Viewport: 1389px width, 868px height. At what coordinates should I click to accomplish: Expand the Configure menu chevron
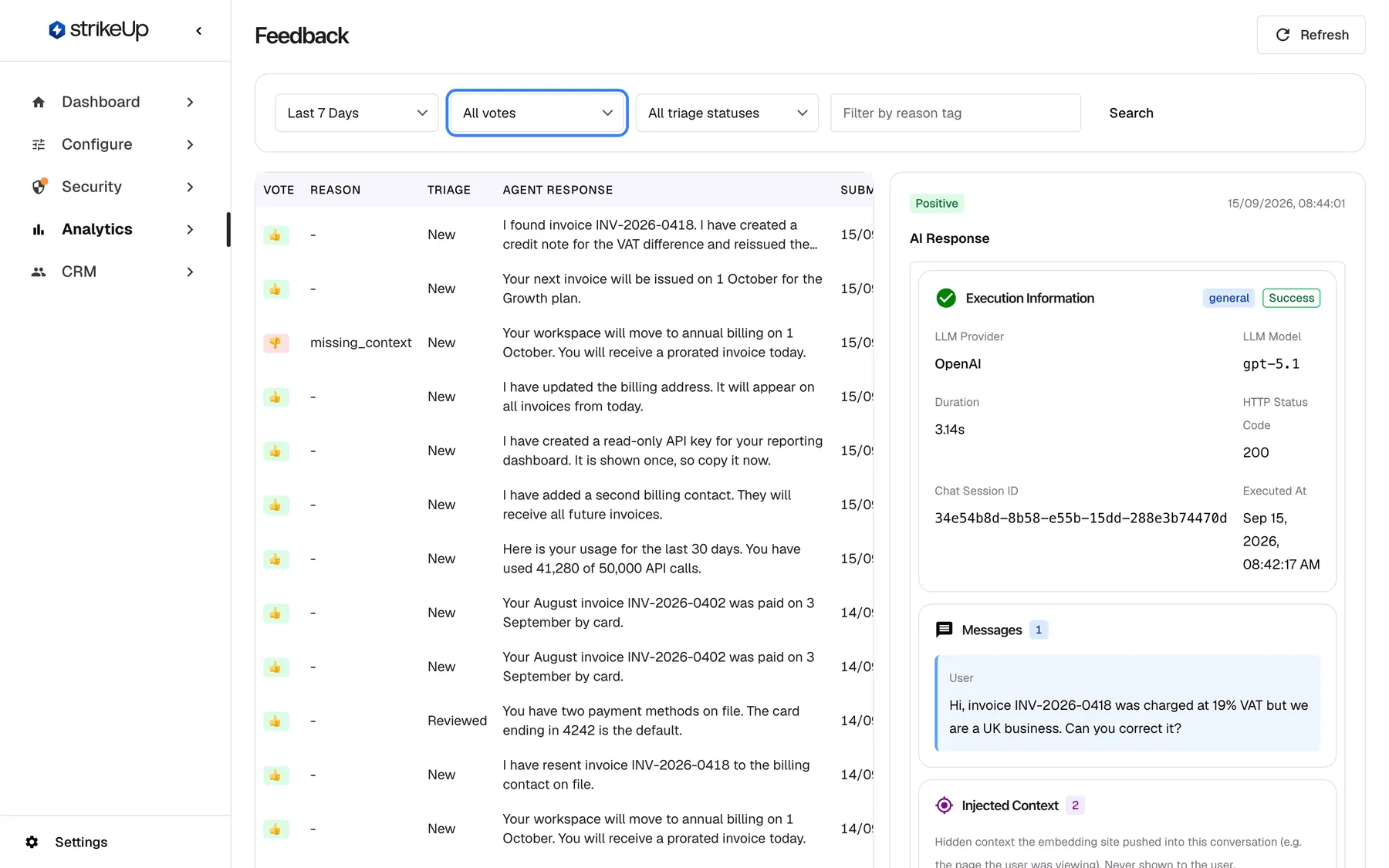pyautogui.click(x=190, y=144)
